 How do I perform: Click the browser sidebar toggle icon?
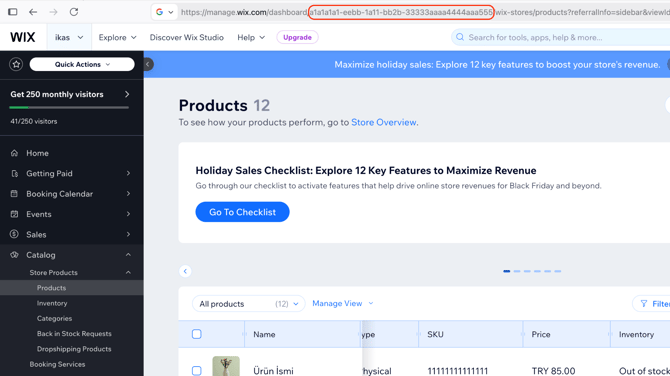coord(13,12)
